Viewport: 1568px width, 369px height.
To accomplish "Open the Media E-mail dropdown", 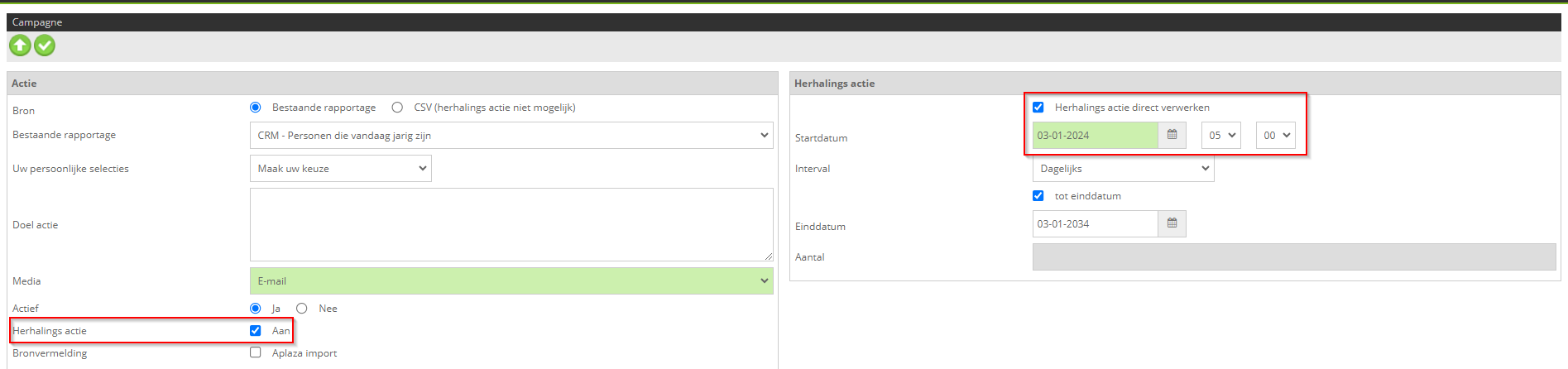I will click(511, 281).
